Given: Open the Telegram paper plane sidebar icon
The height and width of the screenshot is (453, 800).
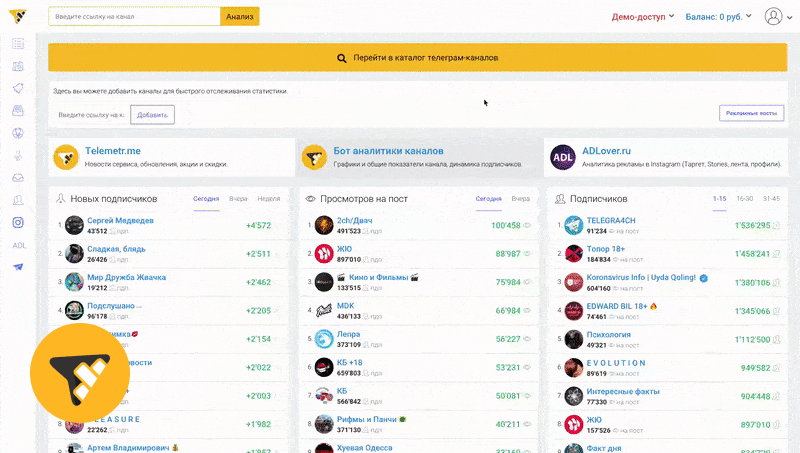Looking at the screenshot, I should coord(18,267).
